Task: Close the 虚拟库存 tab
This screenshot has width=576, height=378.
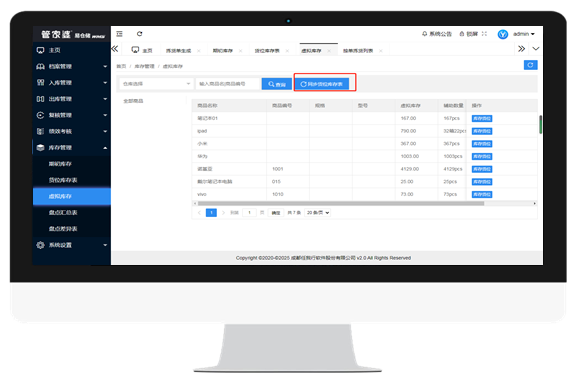Action: (329, 51)
